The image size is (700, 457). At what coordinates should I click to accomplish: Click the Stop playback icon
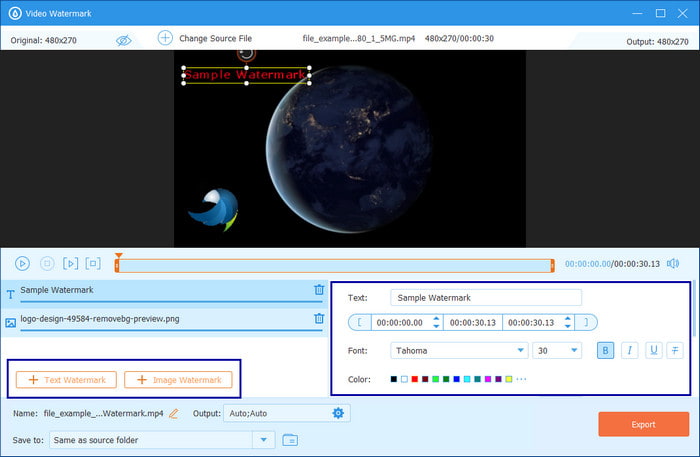tap(46, 264)
